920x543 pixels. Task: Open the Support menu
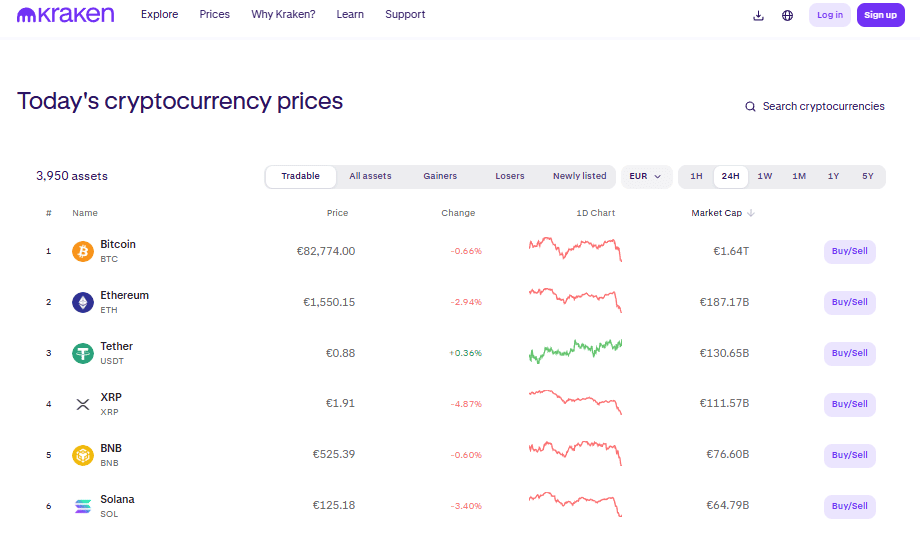(x=405, y=14)
